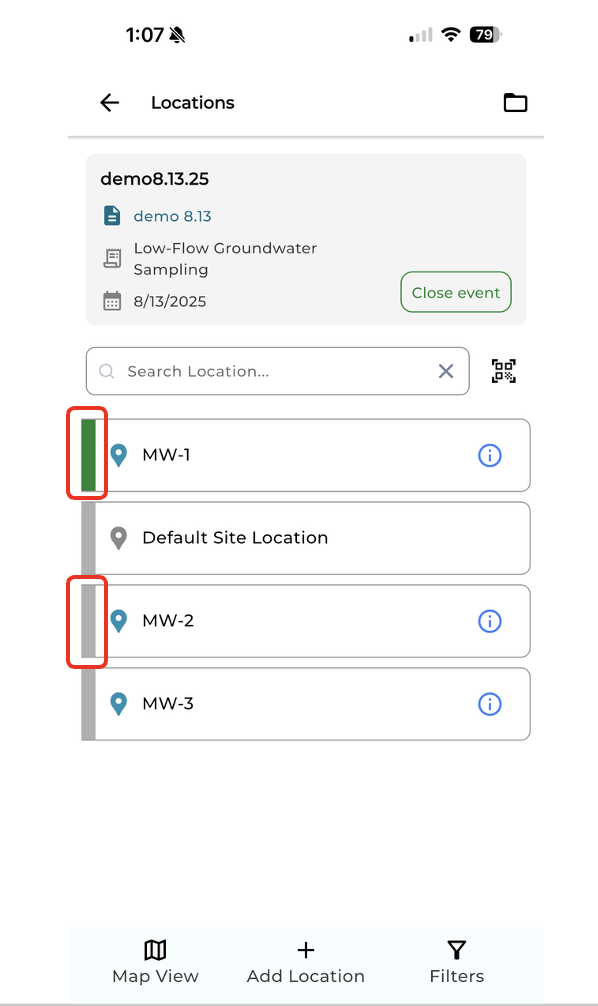The width and height of the screenshot is (598, 1006).
Task: Focus the Search Location field
Action: [x=278, y=371]
